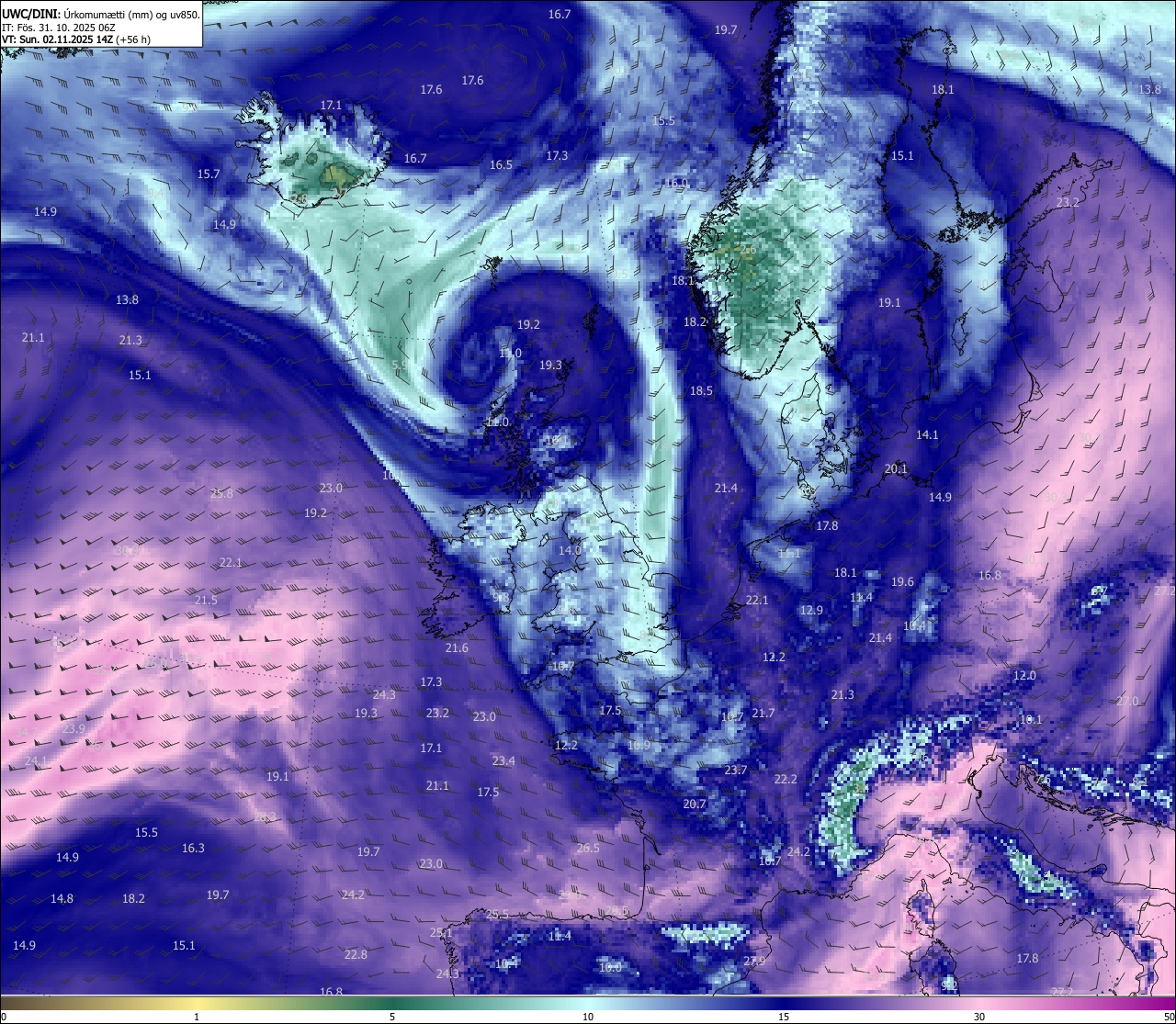
Task: Click the map value 12.9
Action: [x=811, y=611]
